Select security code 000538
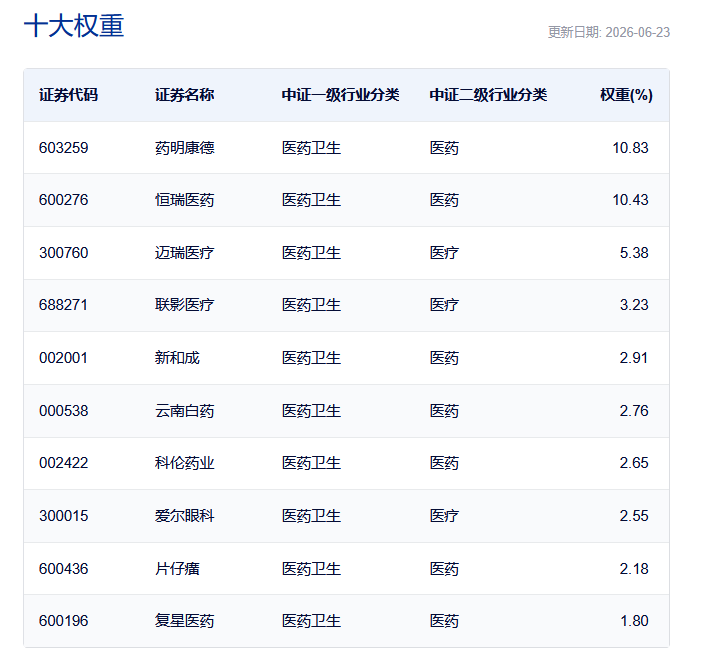The width and height of the screenshot is (705, 669). click(63, 411)
